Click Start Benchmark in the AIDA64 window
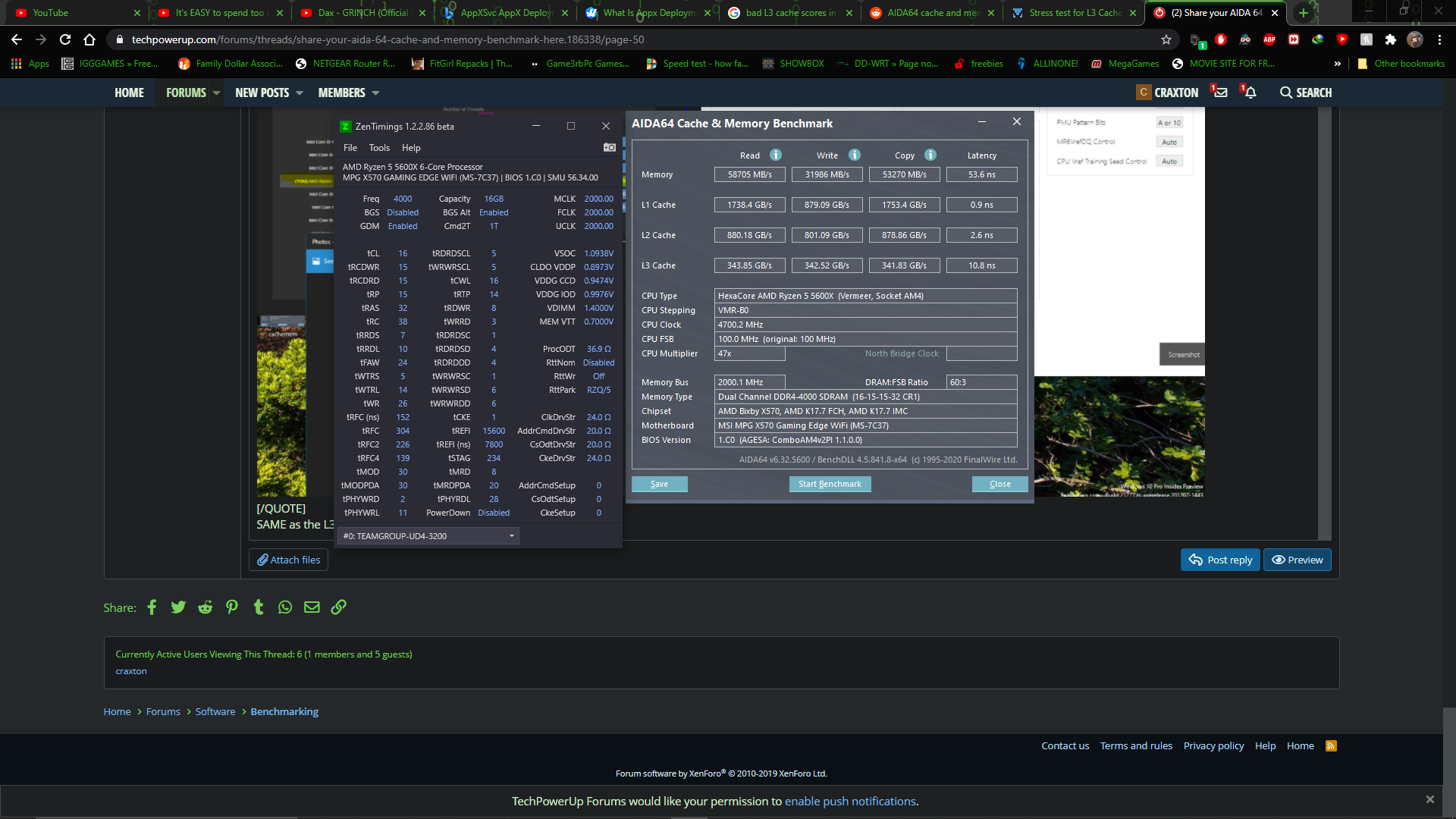Image resolution: width=1456 pixels, height=819 pixels. [830, 484]
